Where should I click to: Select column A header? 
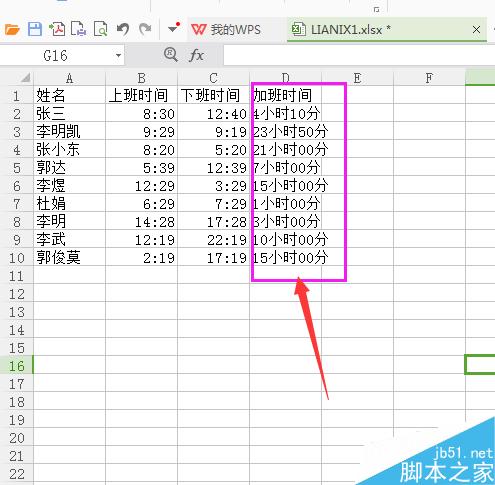[69, 78]
